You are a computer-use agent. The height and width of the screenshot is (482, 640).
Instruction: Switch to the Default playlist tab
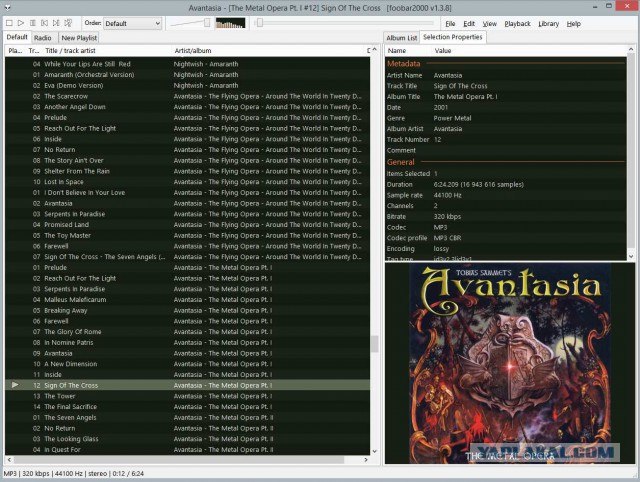[x=17, y=37]
